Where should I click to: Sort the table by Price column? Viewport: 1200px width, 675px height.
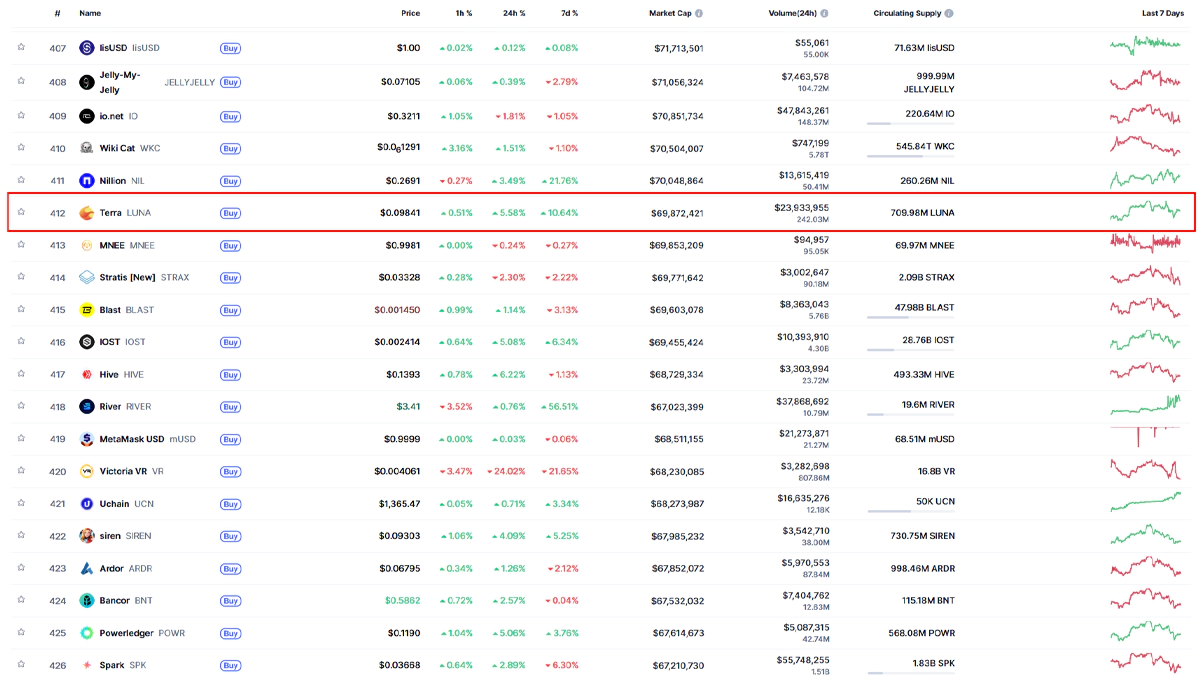pos(410,14)
